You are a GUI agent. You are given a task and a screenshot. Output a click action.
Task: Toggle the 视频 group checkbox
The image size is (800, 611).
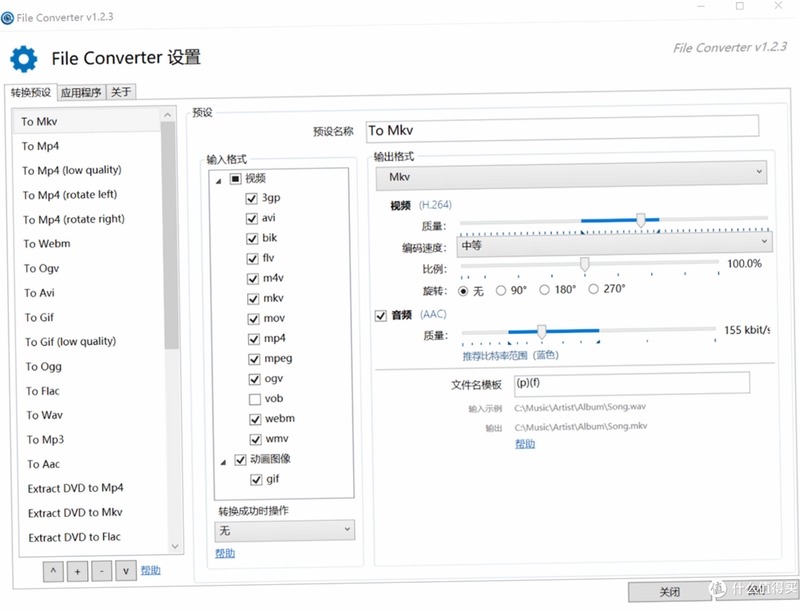pos(235,179)
